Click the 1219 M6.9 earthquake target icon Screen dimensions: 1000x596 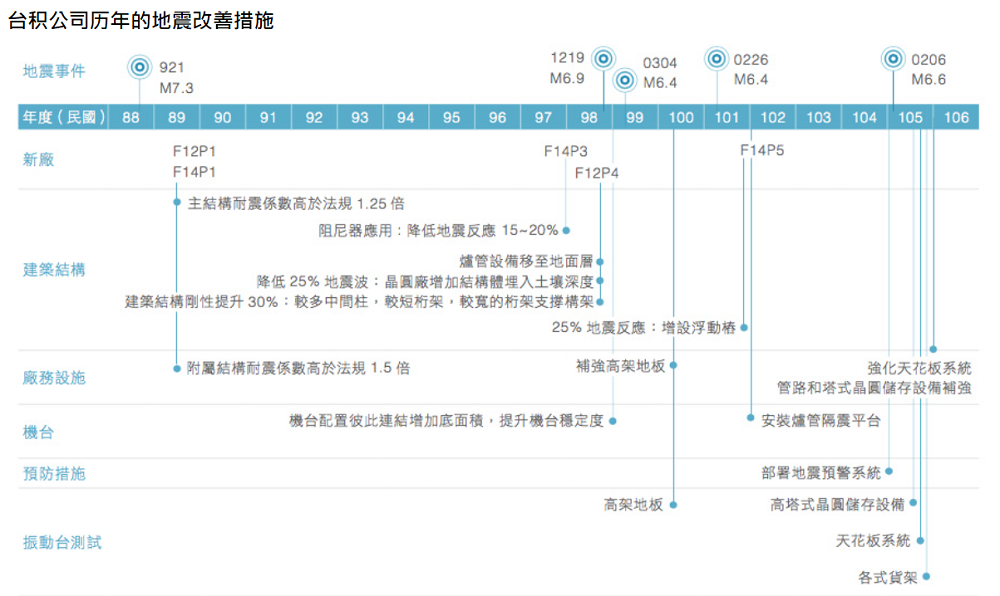click(603, 59)
